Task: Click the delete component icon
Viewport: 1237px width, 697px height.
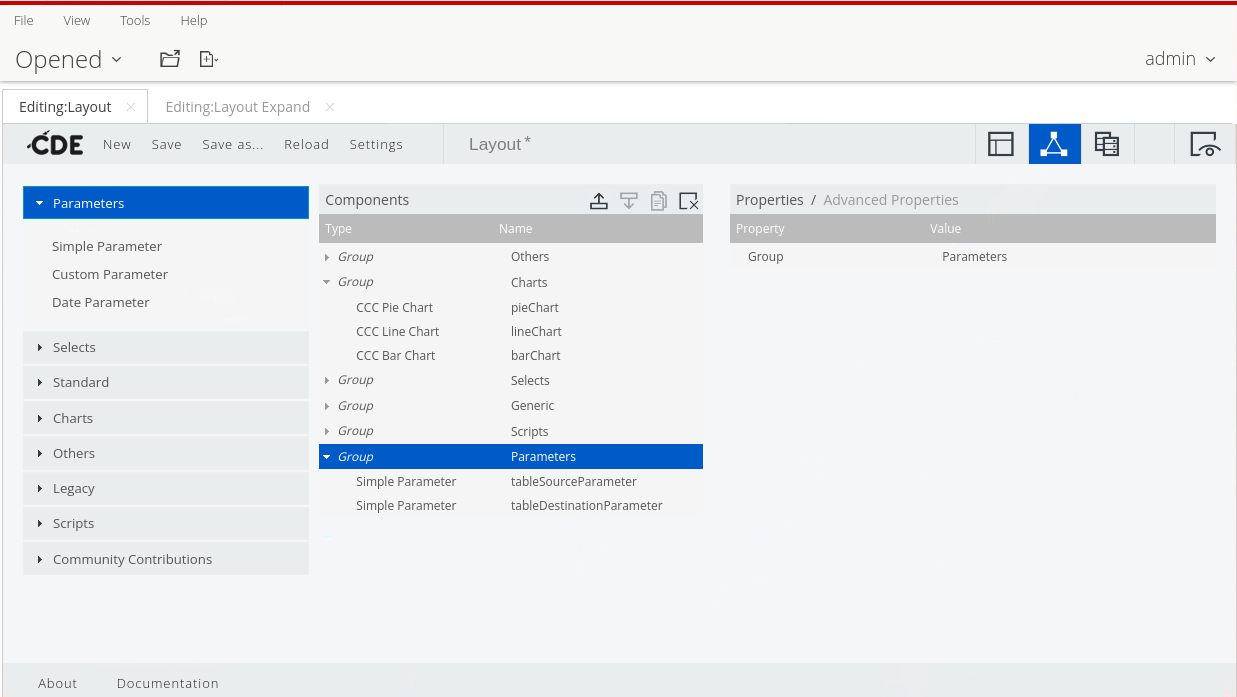Action: [x=688, y=201]
